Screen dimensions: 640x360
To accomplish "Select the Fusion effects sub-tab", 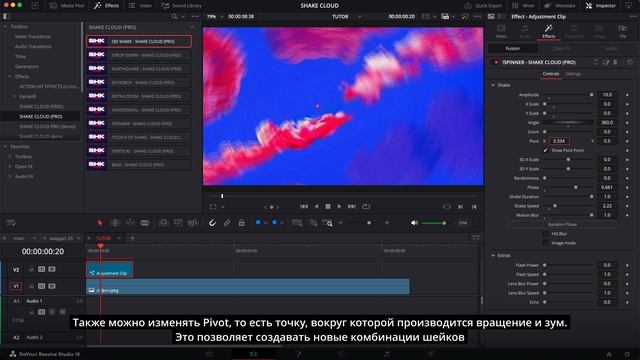I will [513, 48].
